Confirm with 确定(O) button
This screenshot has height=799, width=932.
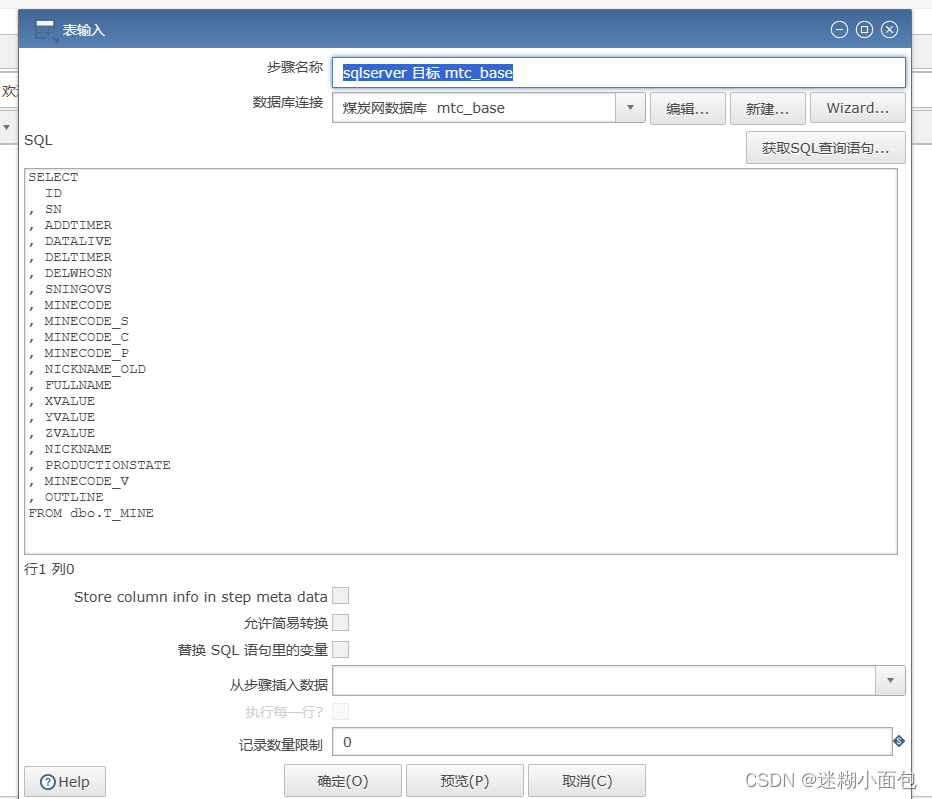pos(343,781)
